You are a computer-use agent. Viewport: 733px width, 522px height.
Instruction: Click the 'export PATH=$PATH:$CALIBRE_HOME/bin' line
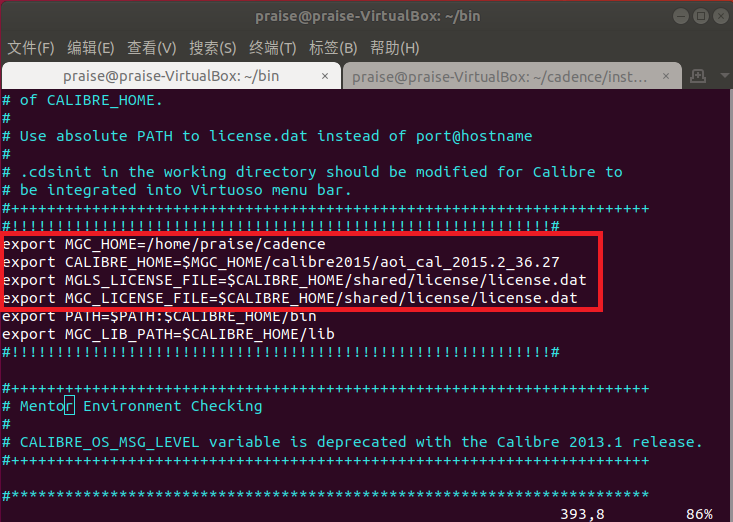159,316
